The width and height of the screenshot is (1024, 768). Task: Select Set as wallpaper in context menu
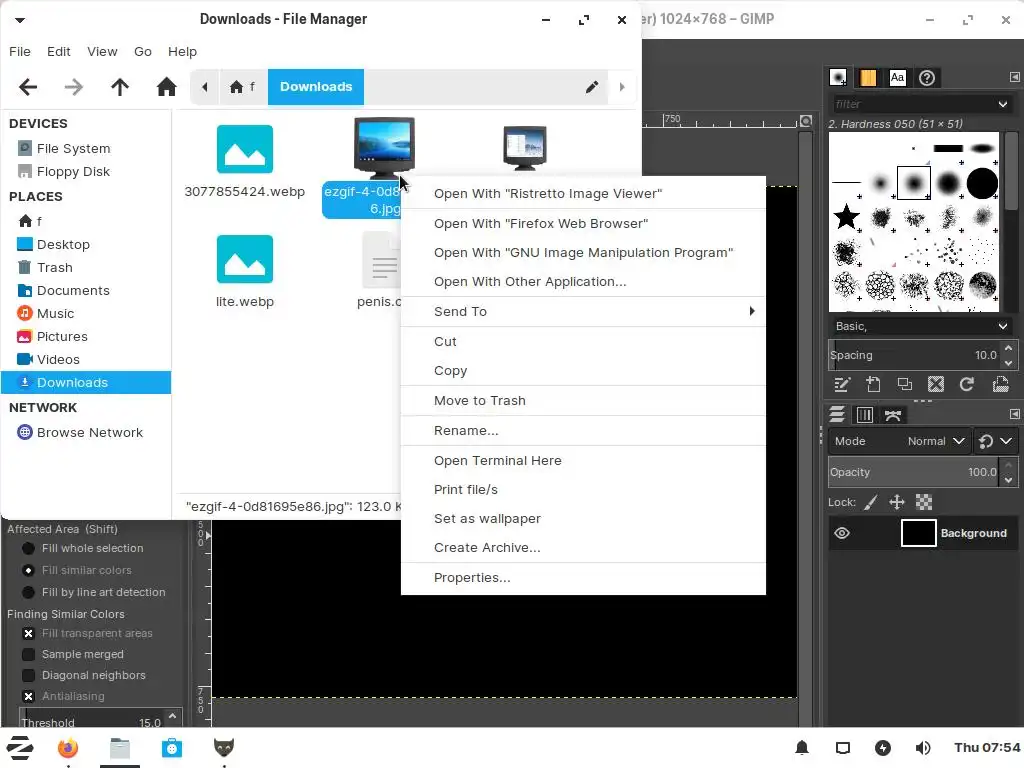point(583,519)
